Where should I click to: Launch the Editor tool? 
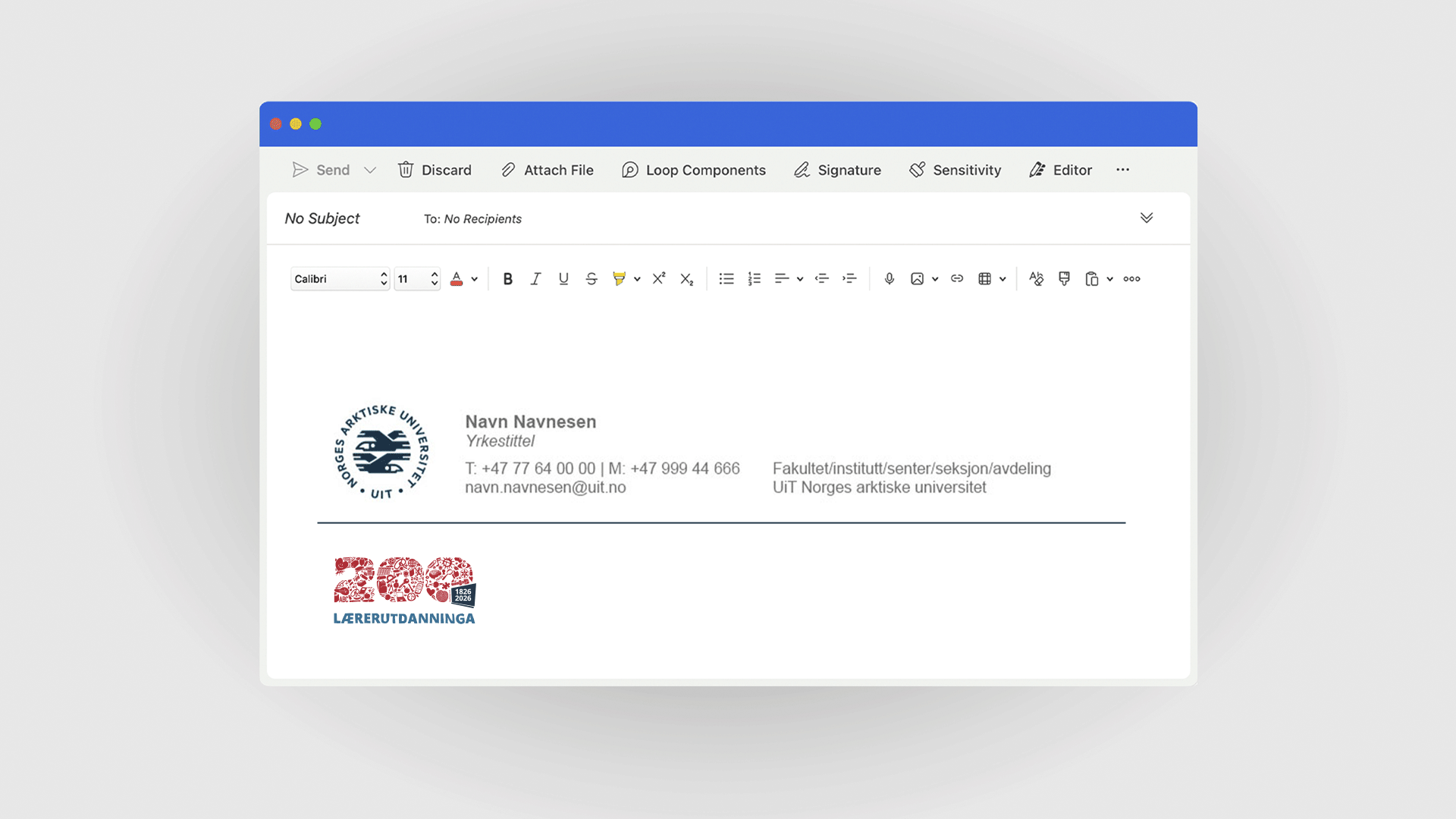click(1060, 170)
